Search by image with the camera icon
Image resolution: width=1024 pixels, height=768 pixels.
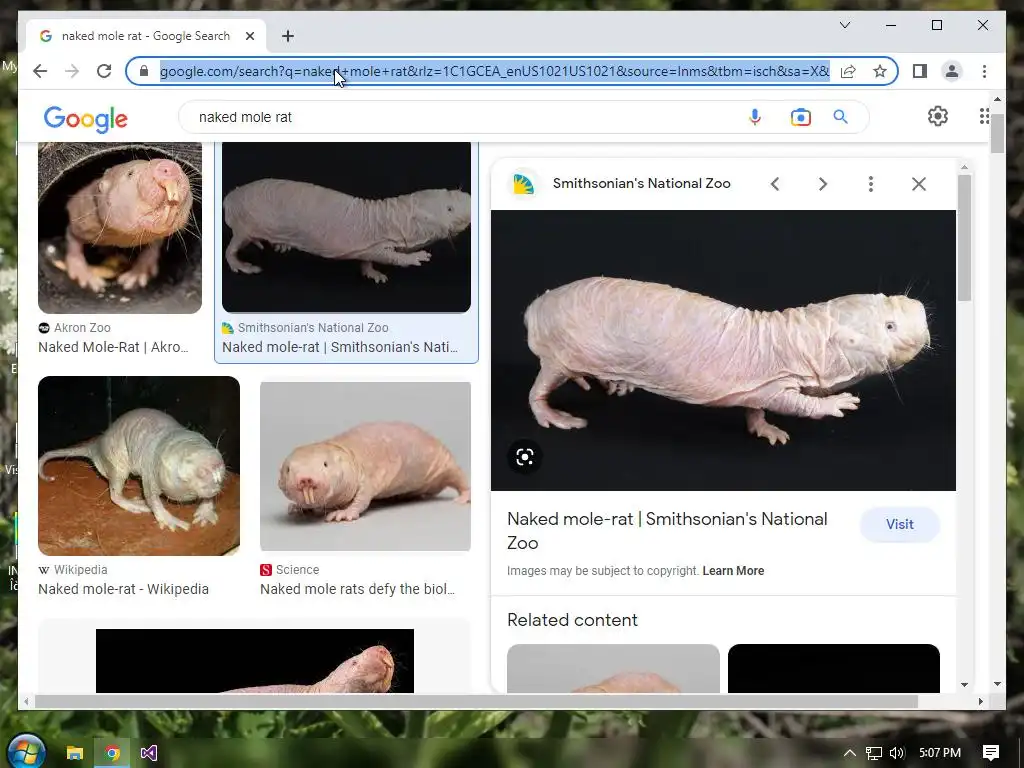pos(800,117)
